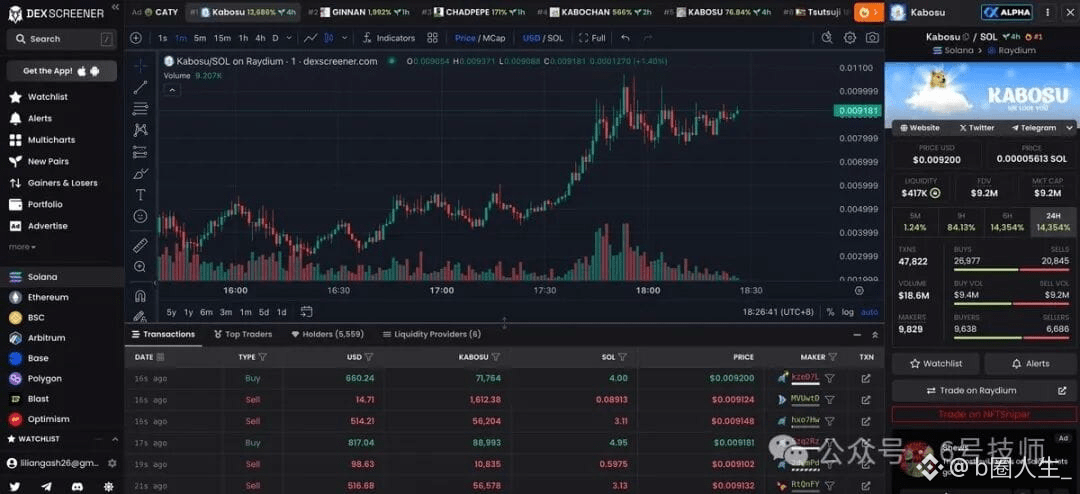Select the brush drawing tool
The image size is (1080, 494).
tap(140, 173)
